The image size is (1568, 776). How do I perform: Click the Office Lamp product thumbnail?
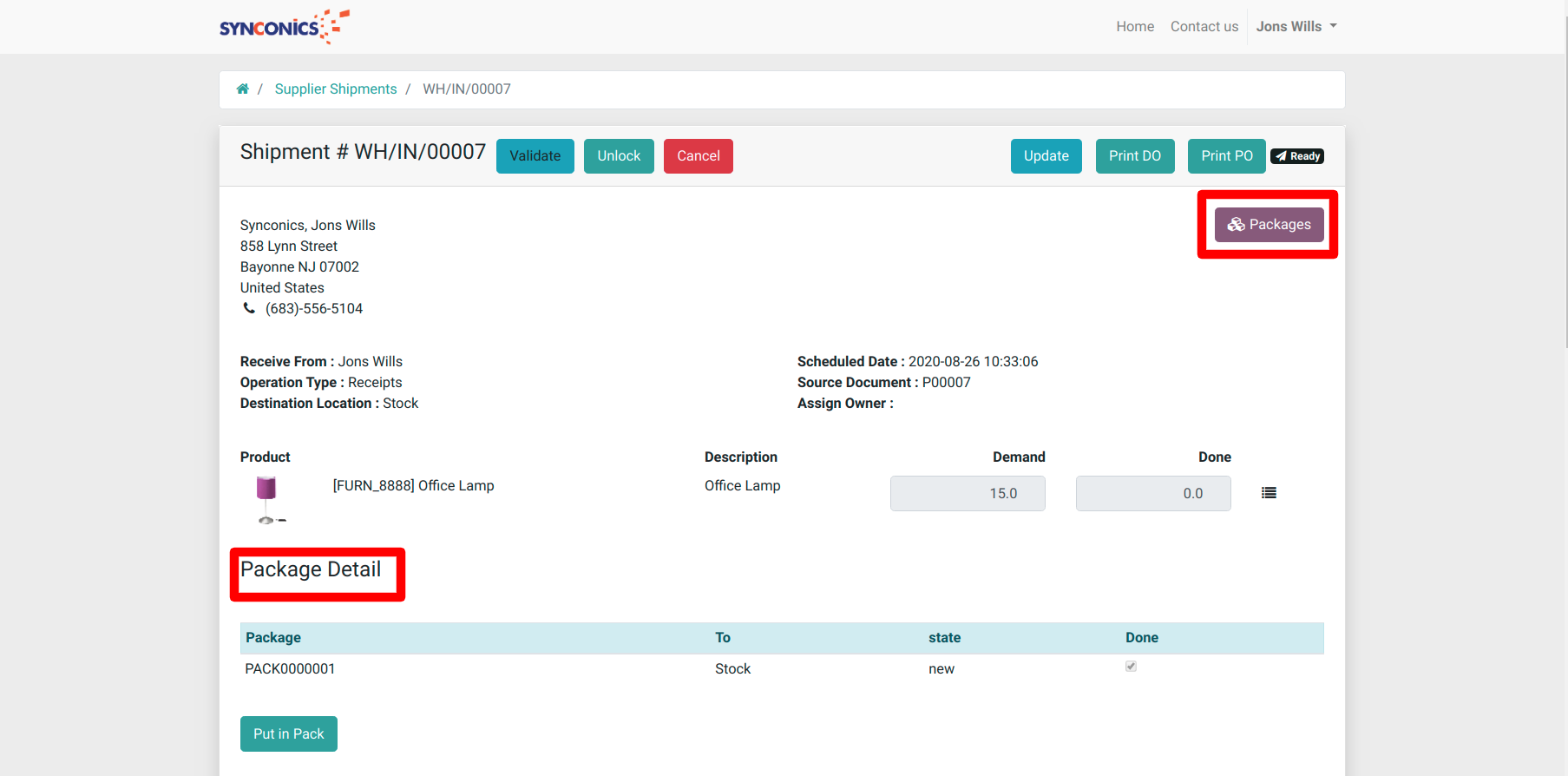(267, 498)
